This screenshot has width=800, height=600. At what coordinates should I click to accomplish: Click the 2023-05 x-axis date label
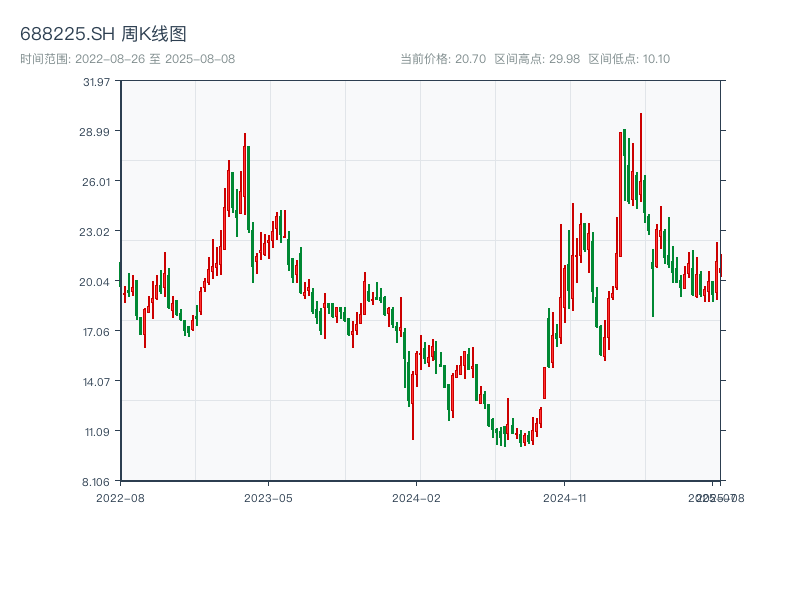click(x=268, y=497)
